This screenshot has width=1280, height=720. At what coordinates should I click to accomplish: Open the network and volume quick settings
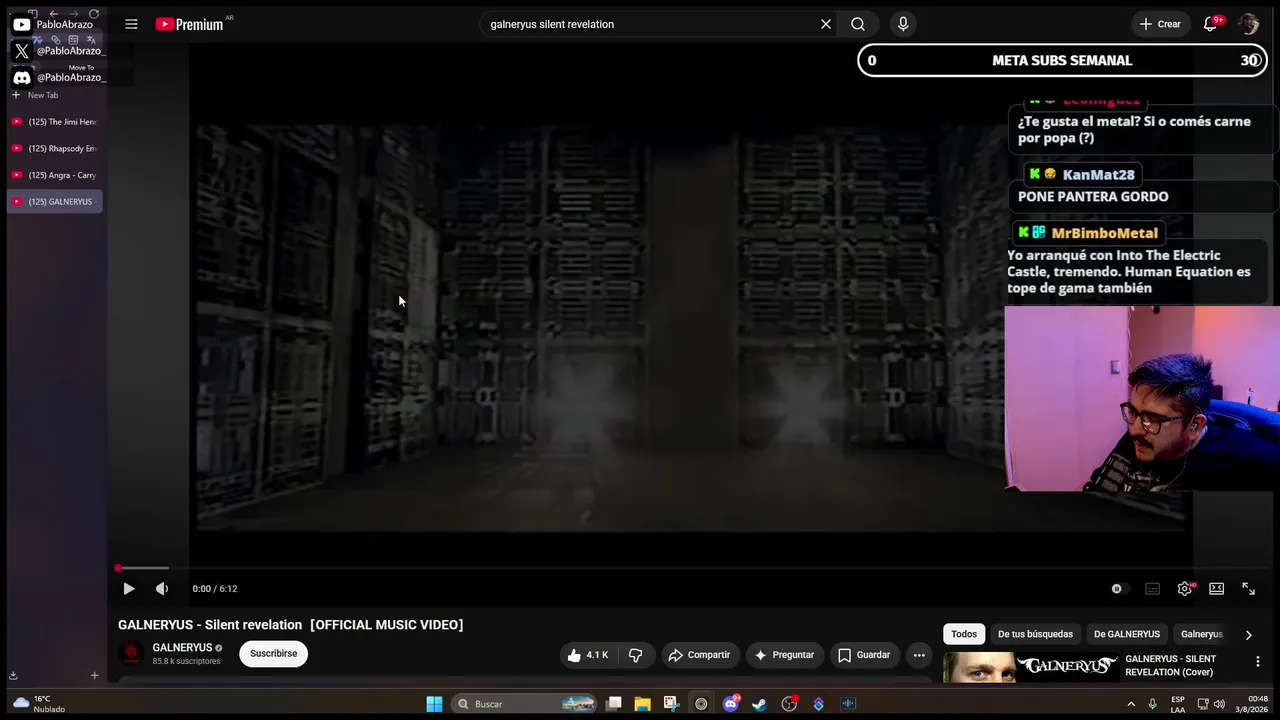1210,704
